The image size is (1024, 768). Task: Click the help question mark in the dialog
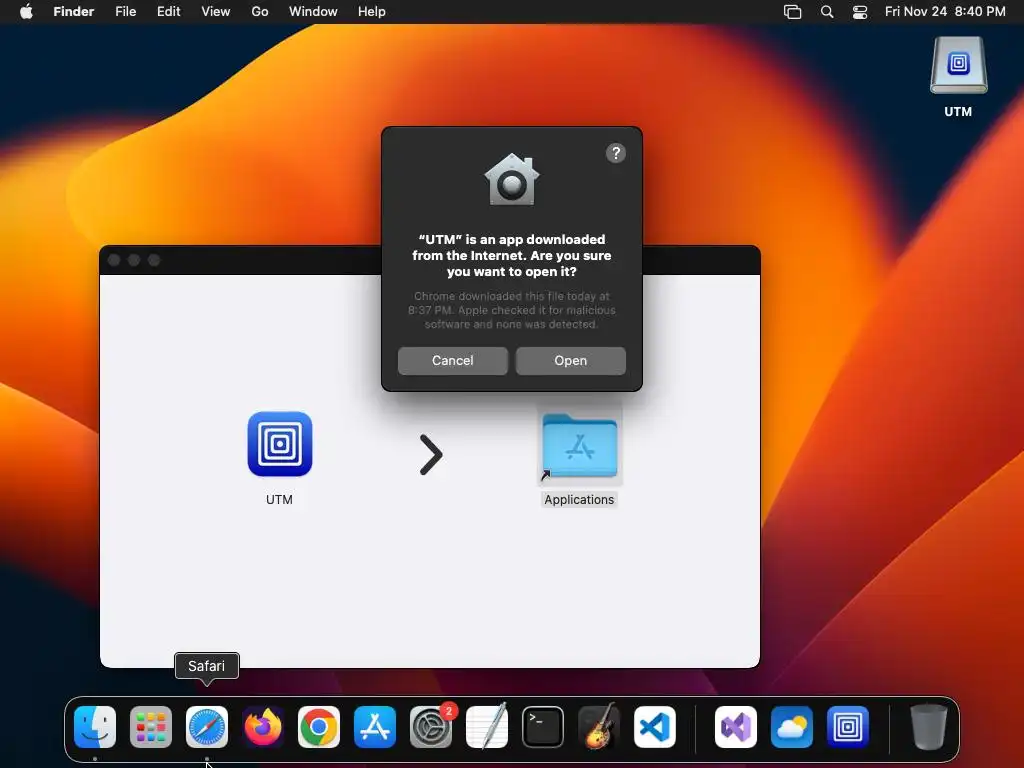616,153
